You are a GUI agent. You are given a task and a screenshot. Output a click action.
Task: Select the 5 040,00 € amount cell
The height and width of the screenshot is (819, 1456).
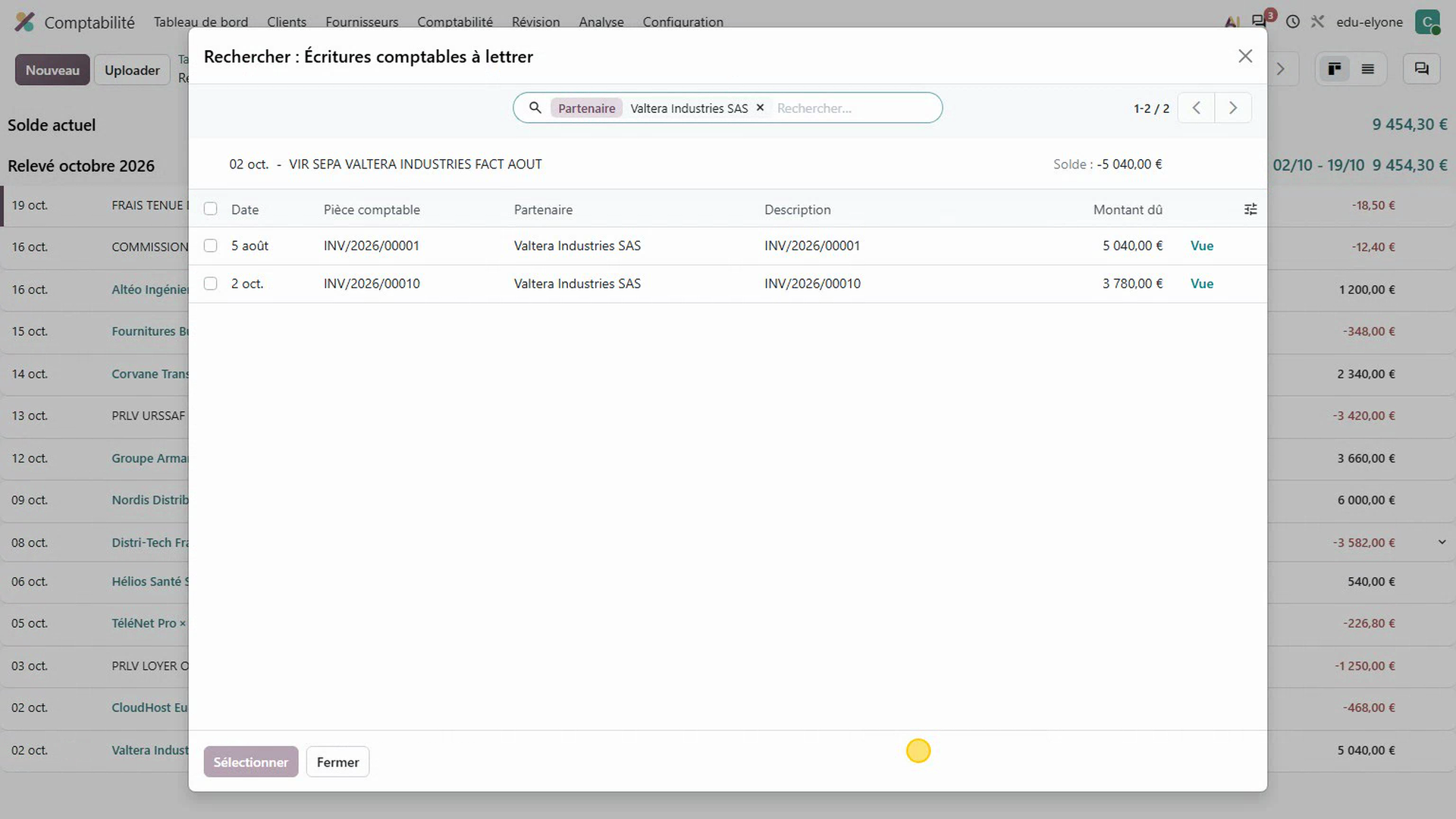pos(1132,246)
